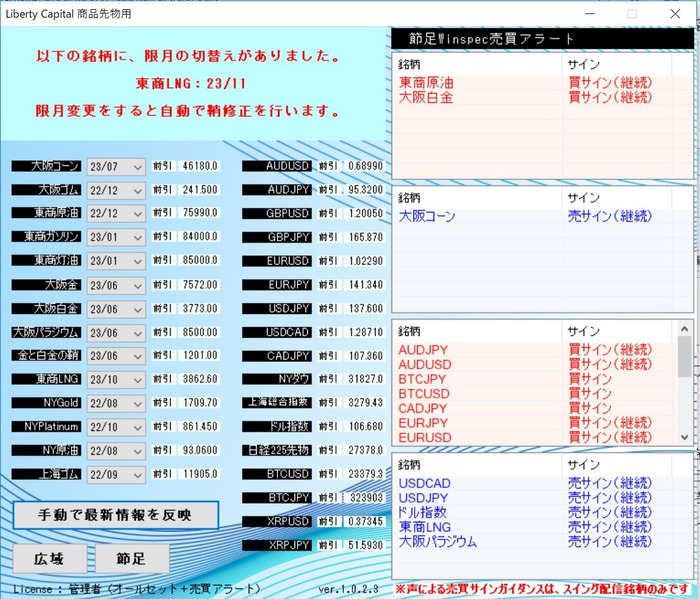The width and height of the screenshot is (700, 599).
Task: Click scroll up arrow in AUDJPY signal list
Action: coord(684,329)
